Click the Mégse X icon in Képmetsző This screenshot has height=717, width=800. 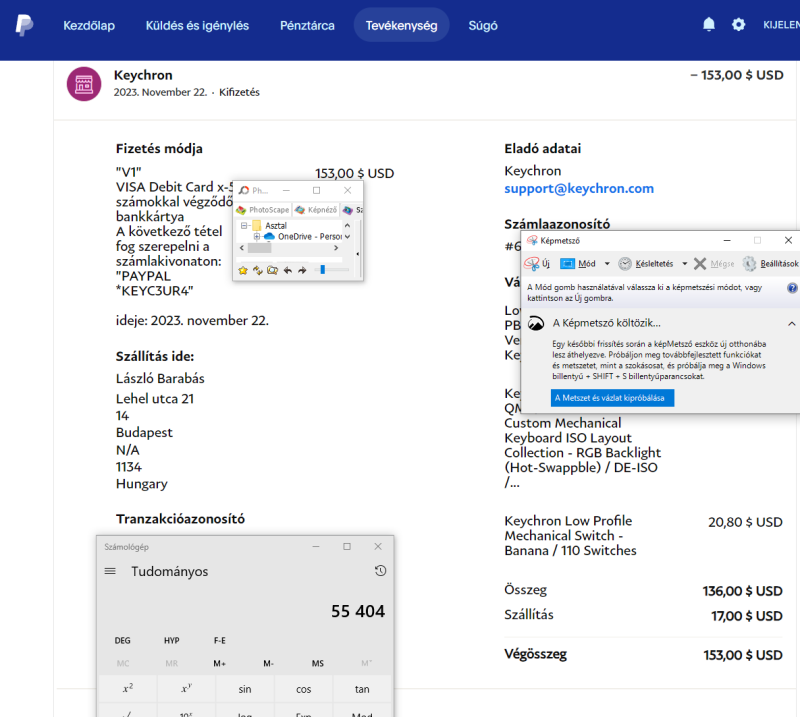[x=700, y=263]
